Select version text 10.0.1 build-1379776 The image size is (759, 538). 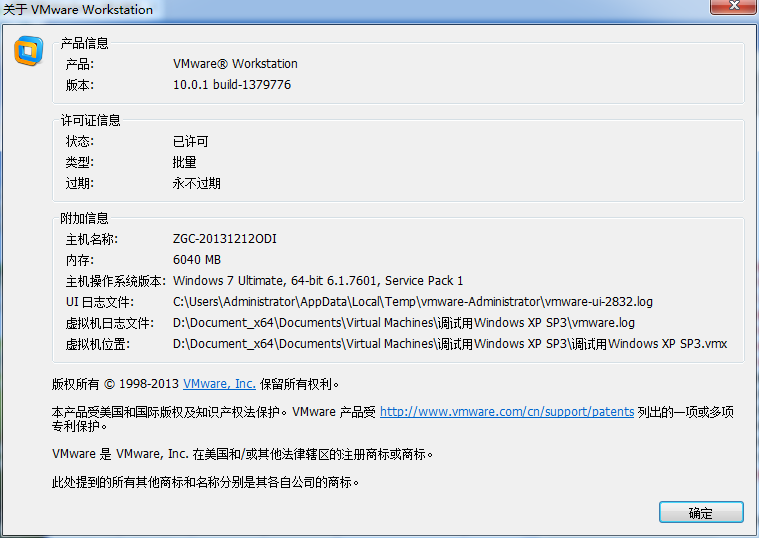click(x=232, y=85)
